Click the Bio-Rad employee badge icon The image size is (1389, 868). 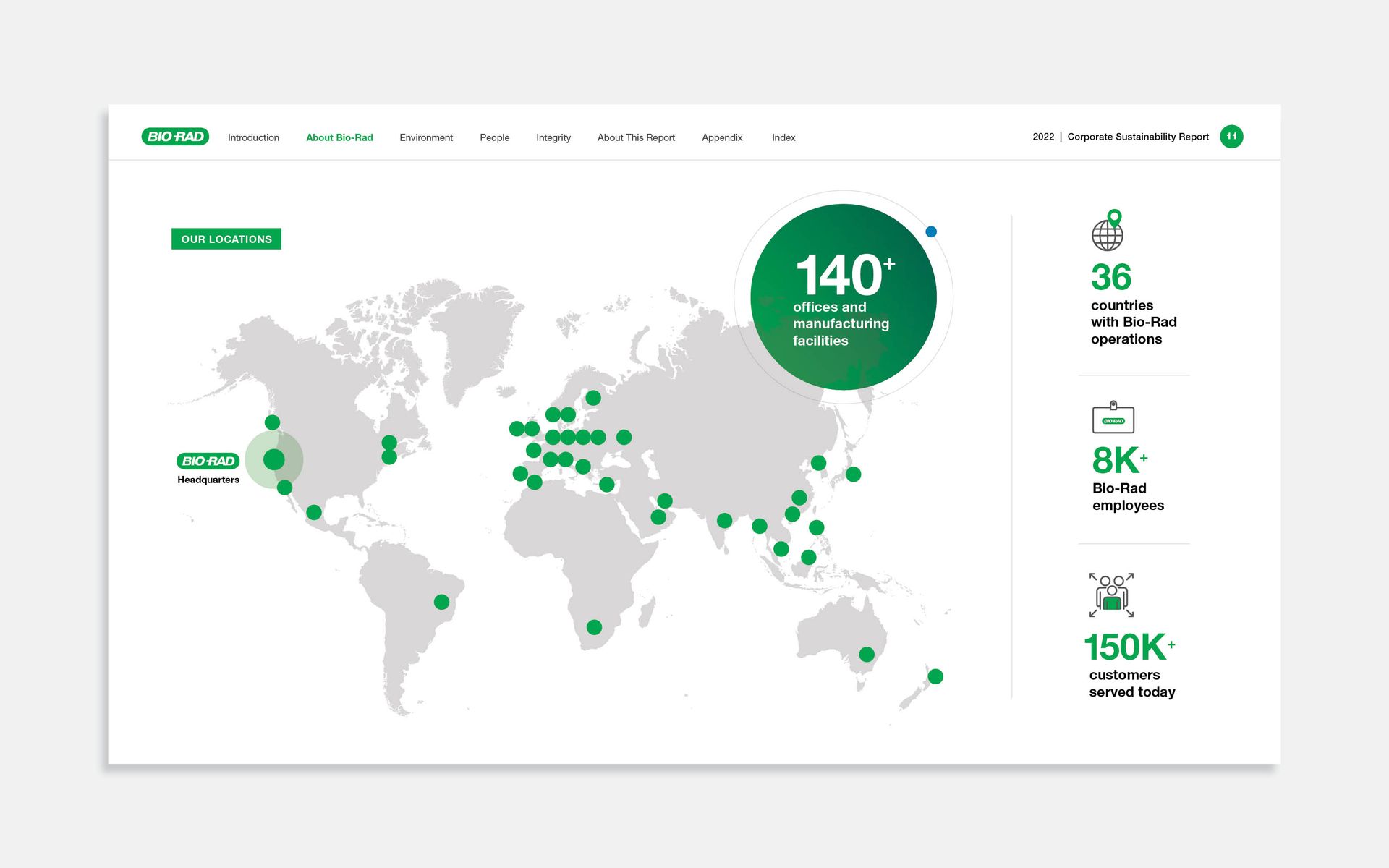[1113, 417]
